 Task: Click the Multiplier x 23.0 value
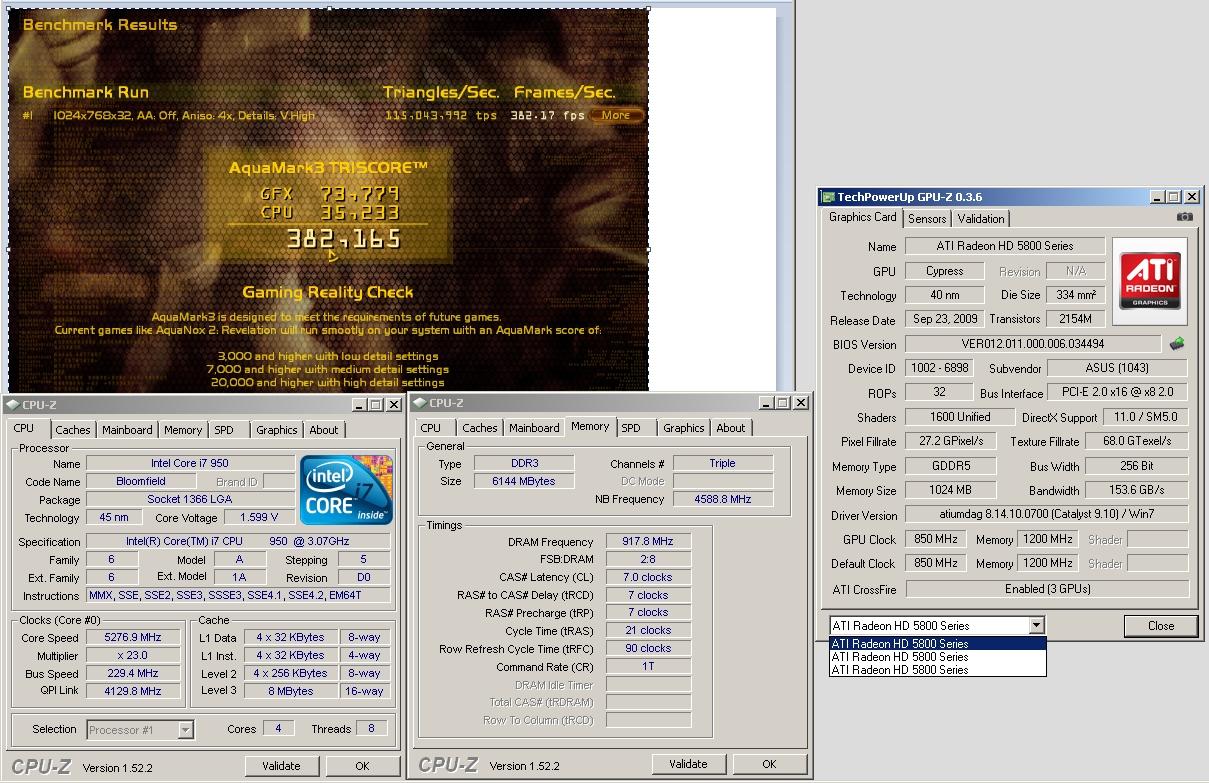133,656
